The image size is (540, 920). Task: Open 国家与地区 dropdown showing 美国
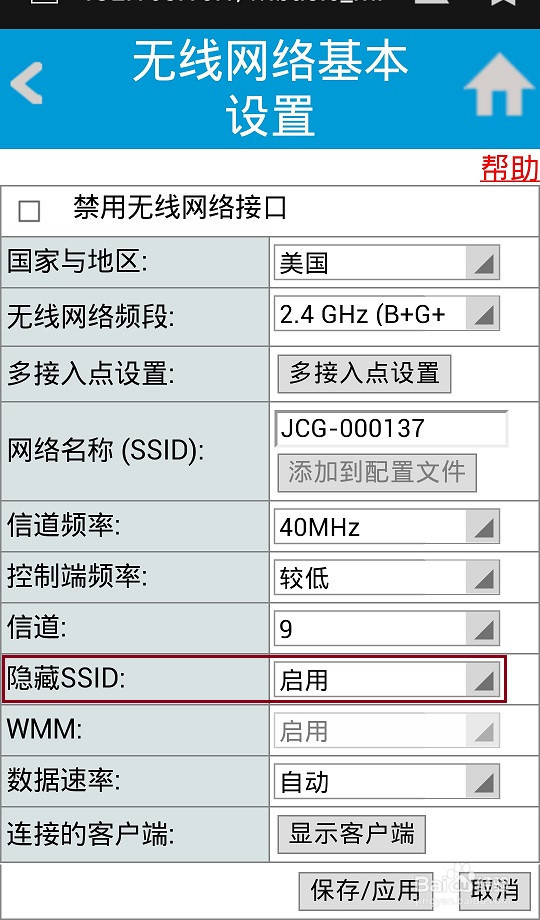(x=387, y=262)
